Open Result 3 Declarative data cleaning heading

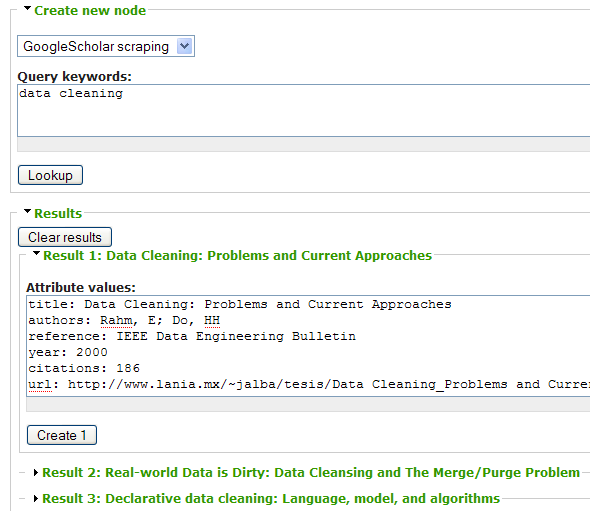(x=271, y=499)
